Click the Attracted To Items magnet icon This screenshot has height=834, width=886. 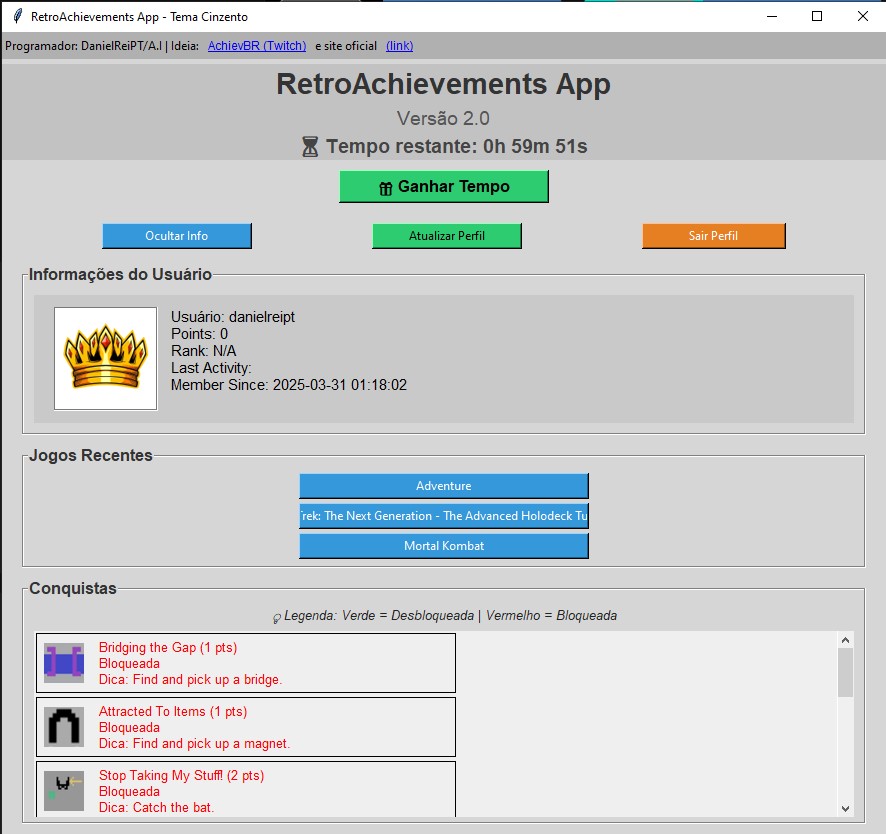pyautogui.click(x=64, y=727)
